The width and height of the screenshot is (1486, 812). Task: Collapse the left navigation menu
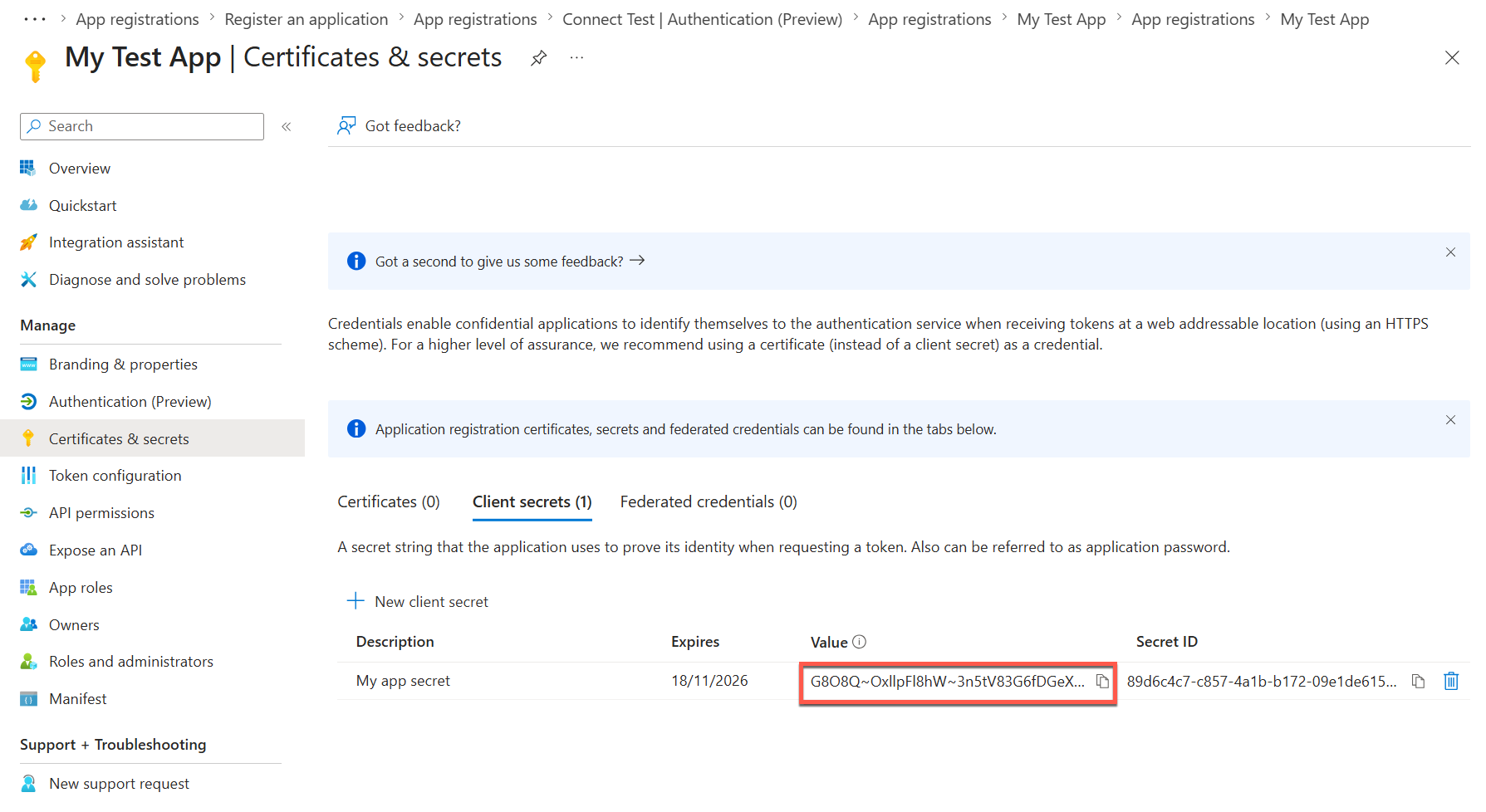pyautogui.click(x=287, y=126)
